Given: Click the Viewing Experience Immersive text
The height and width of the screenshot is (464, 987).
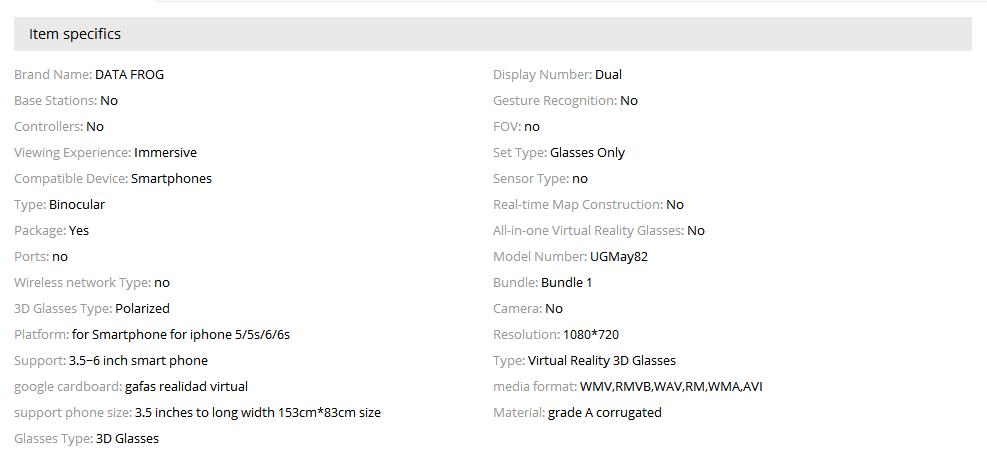Looking at the screenshot, I should tap(165, 152).
